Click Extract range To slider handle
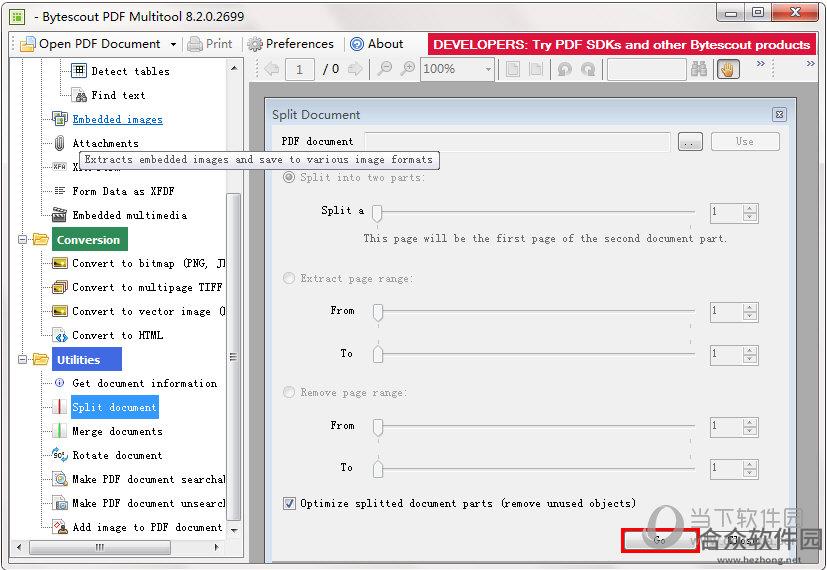Screen dimensions: 827x570 click(x=378, y=354)
